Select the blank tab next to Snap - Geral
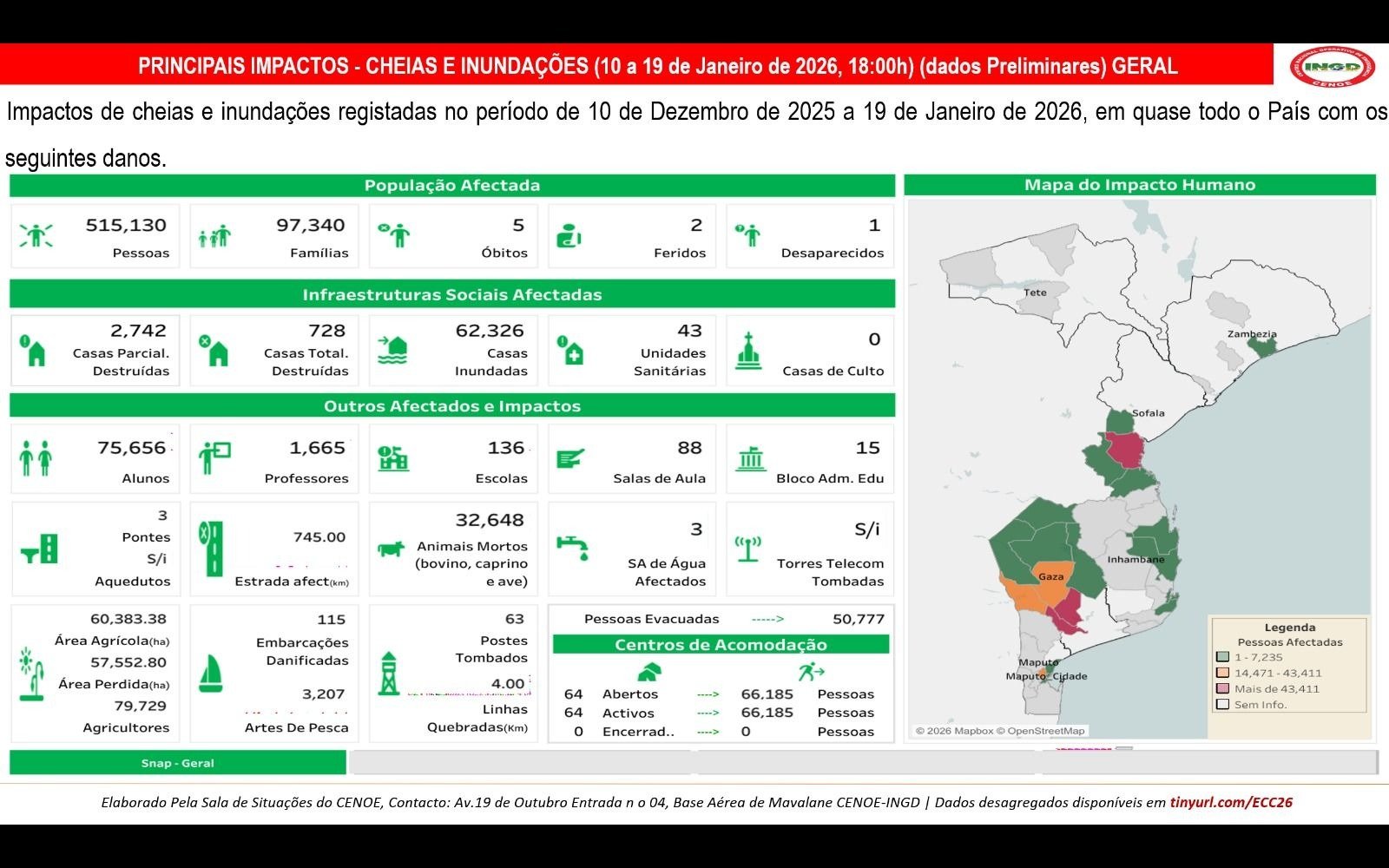Image resolution: width=1389 pixels, height=868 pixels. (x=521, y=763)
